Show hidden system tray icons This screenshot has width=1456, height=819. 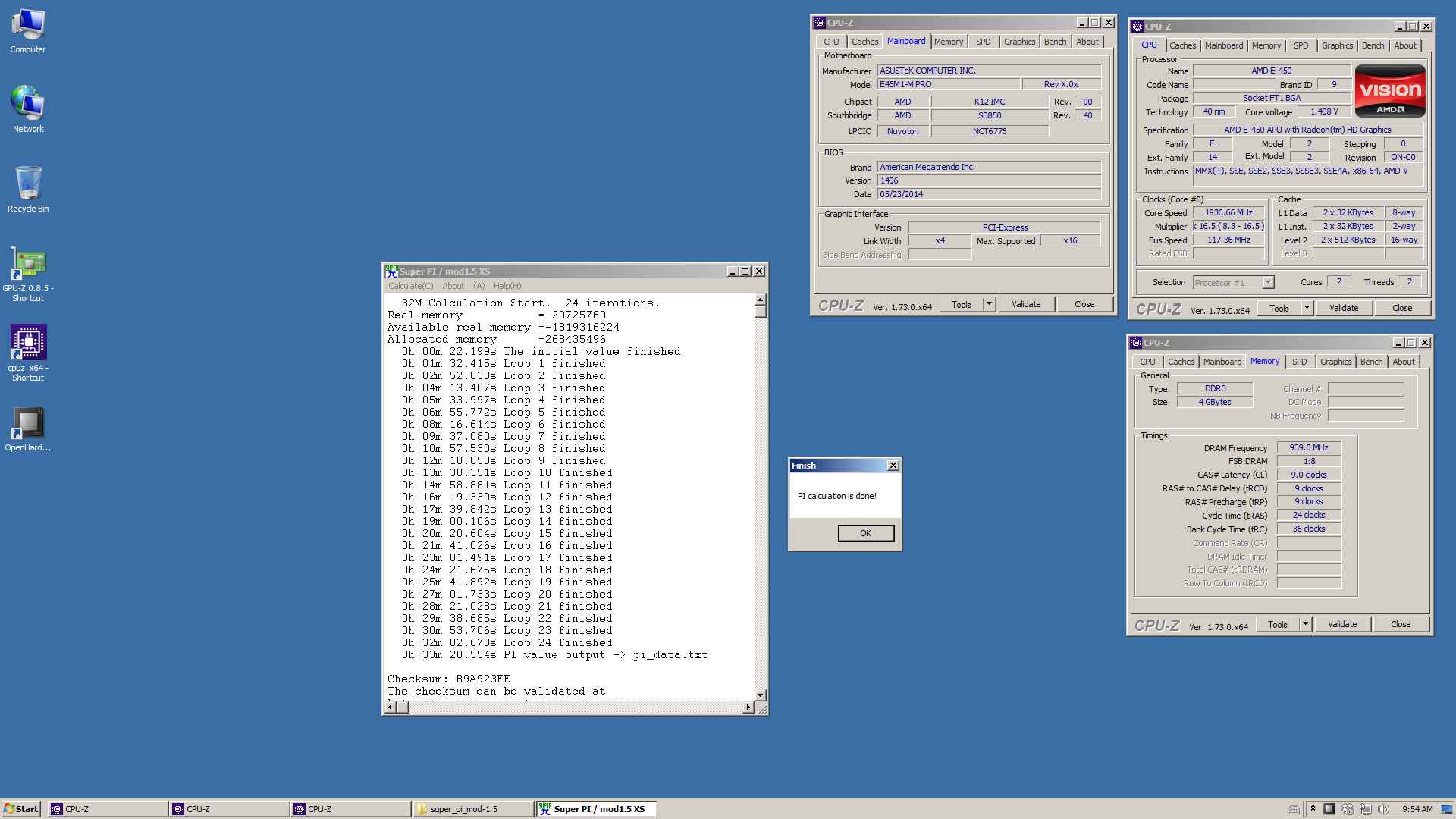pyautogui.click(x=1313, y=808)
